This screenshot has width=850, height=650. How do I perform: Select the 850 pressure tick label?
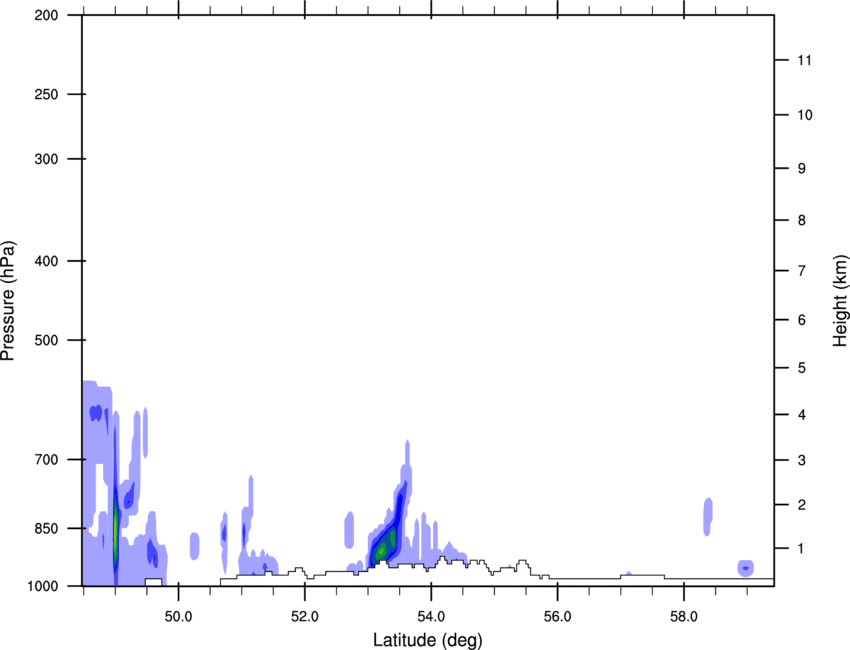point(46,529)
